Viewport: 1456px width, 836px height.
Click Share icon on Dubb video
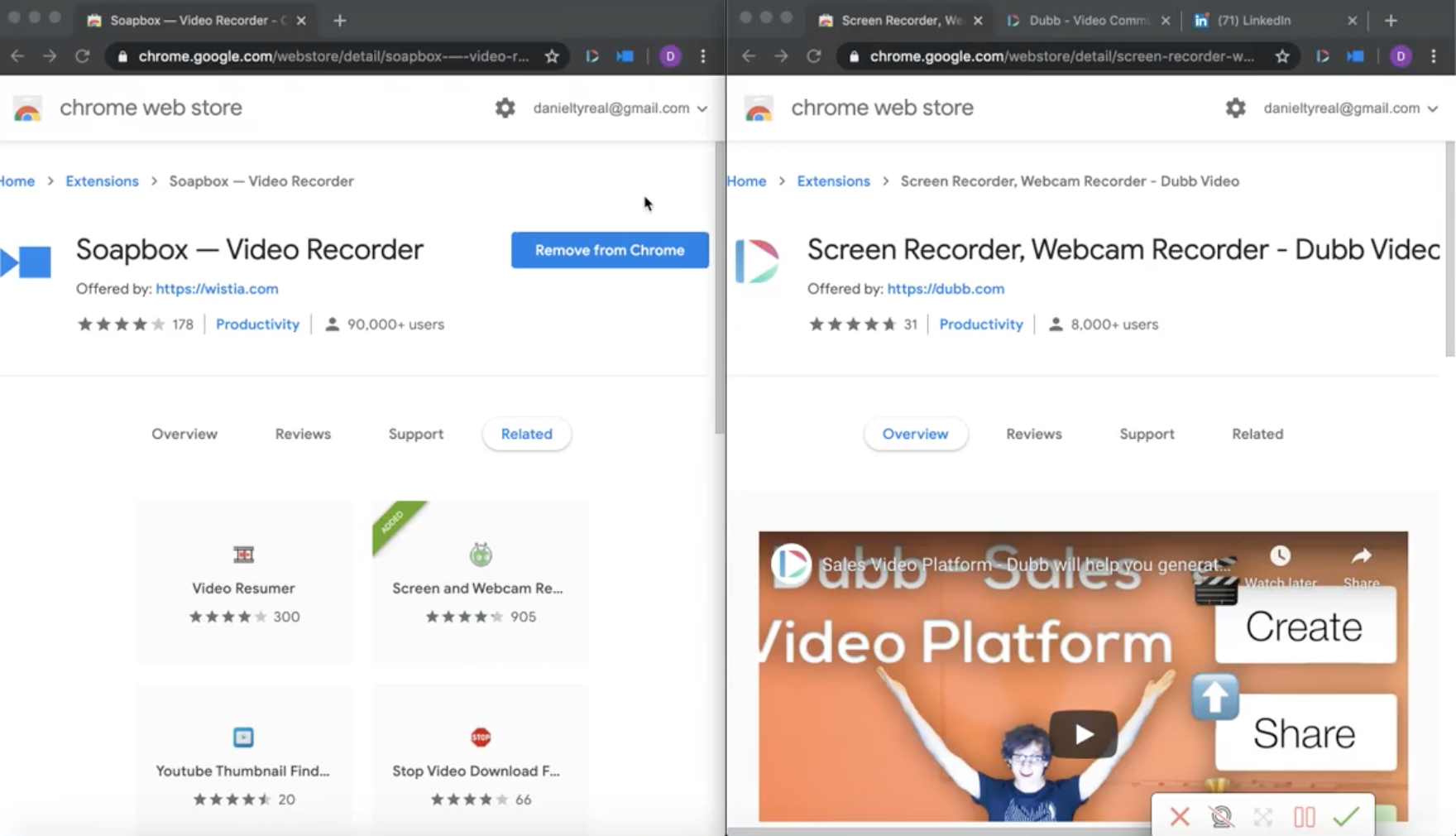click(x=1361, y=567)
